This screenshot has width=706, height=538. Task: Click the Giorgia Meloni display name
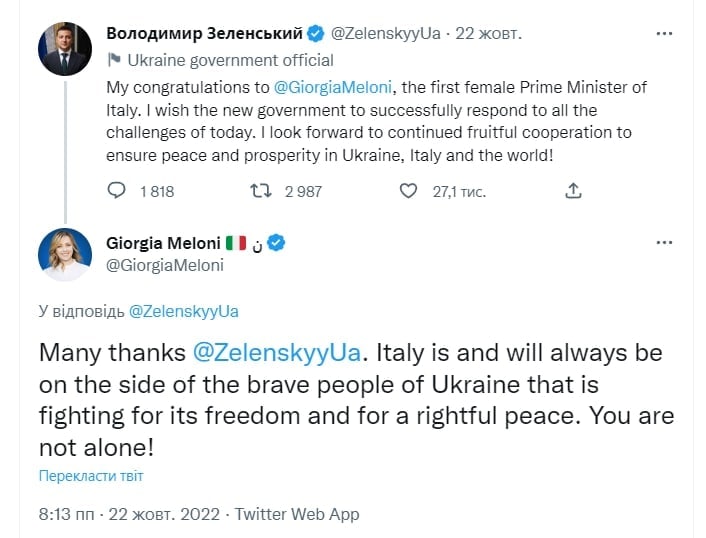tap(160, 243)
